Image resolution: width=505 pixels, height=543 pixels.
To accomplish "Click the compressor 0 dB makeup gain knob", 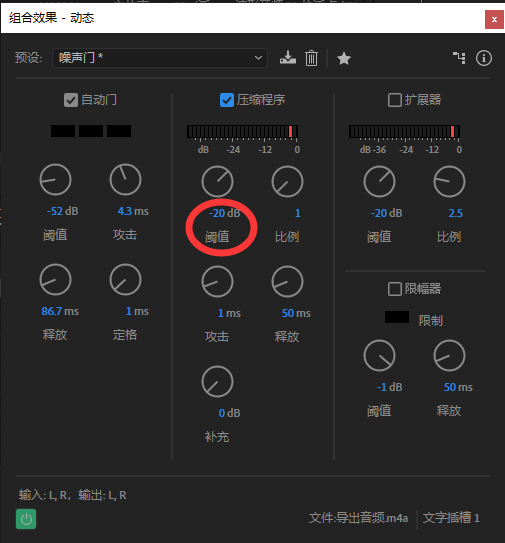I will click(217, 382).
